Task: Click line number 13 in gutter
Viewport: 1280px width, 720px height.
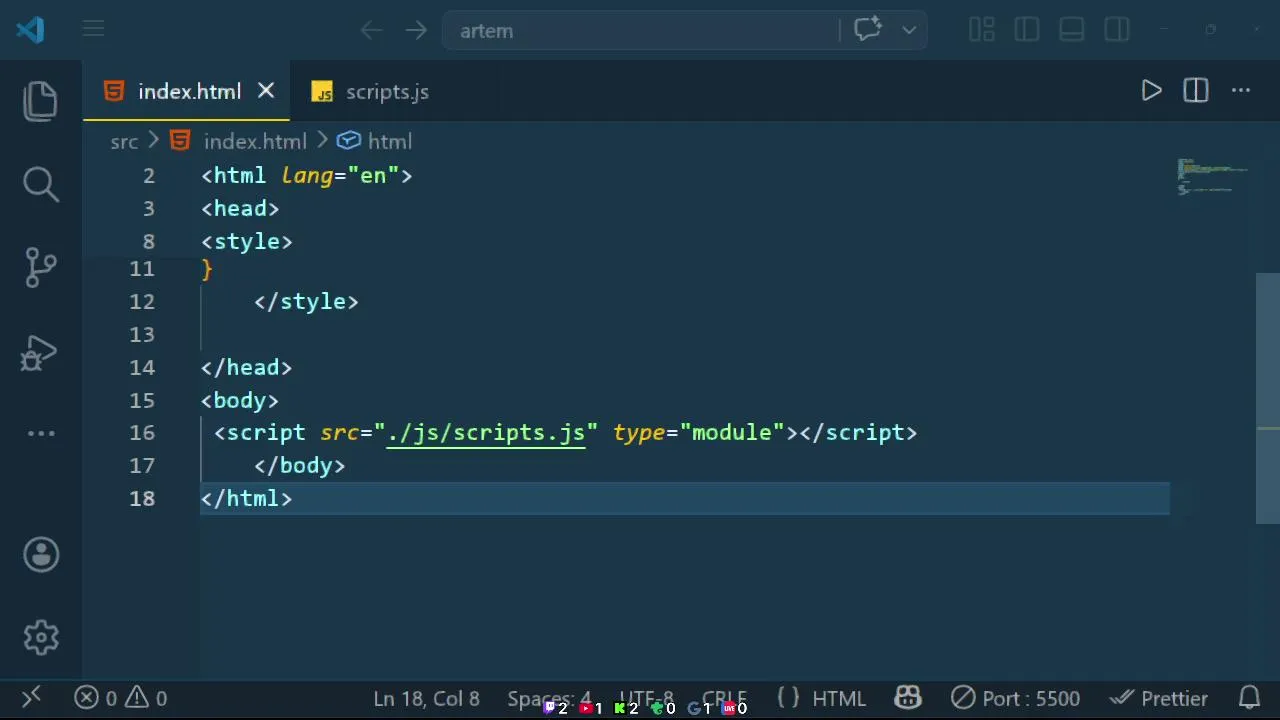Action: point(142,335)
